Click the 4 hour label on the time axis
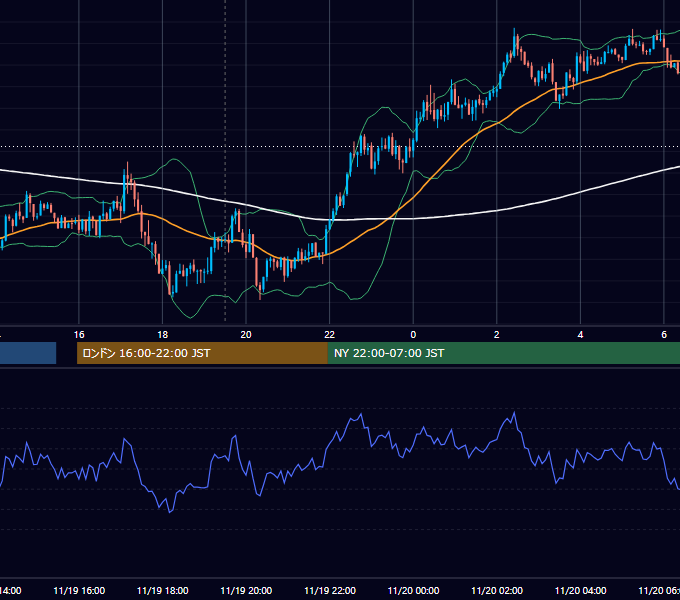This screenshot has height=600, width=680. click(x=580, y=335)
